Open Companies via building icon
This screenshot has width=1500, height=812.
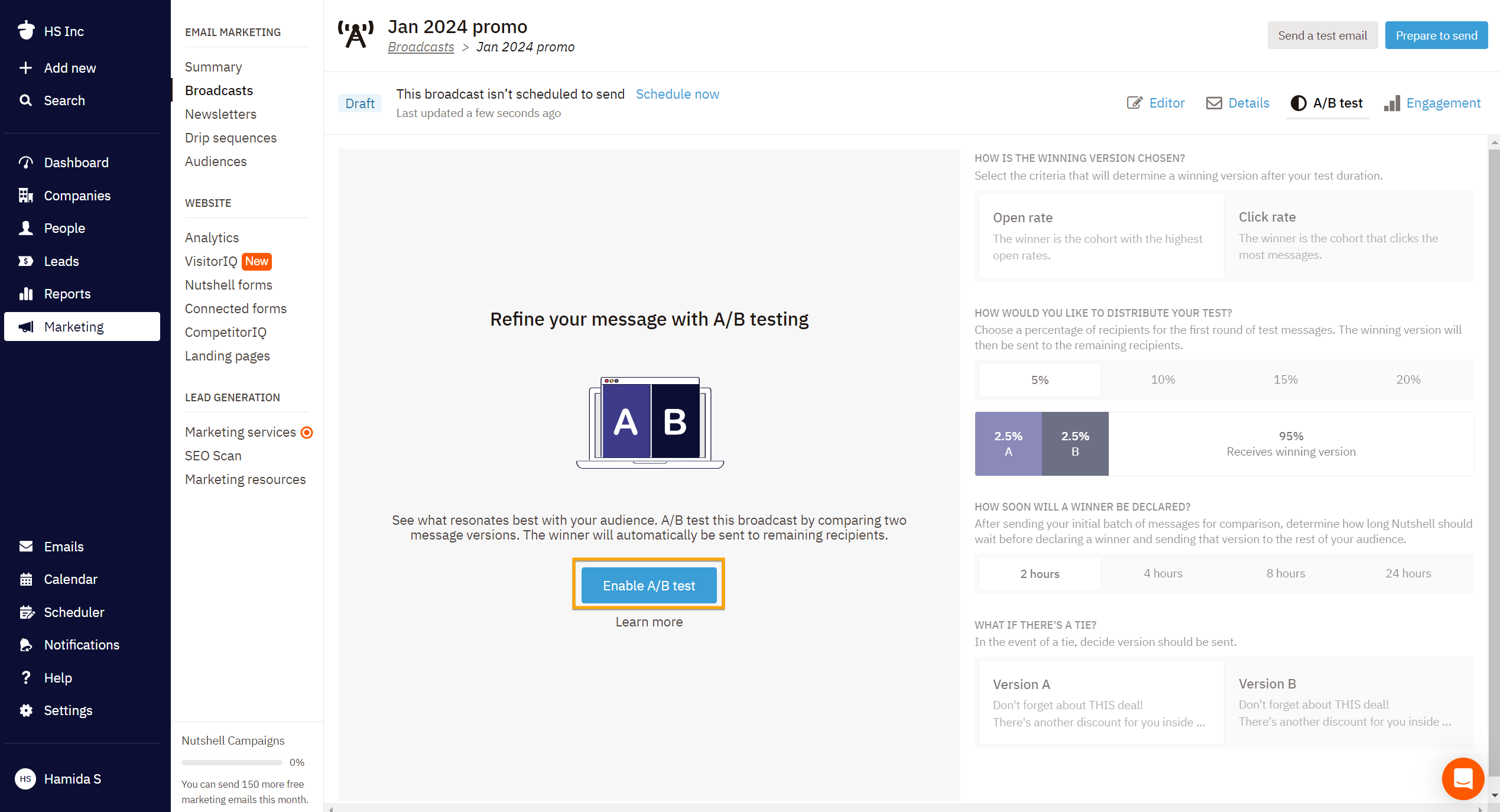[25, 196]
